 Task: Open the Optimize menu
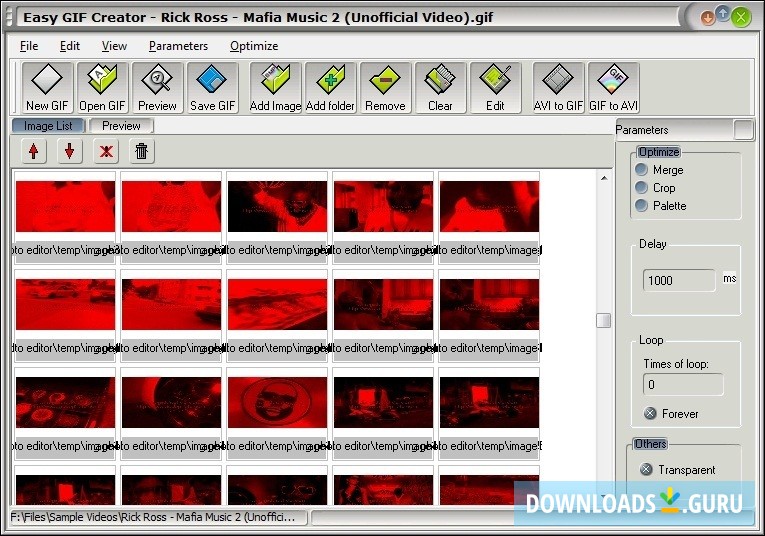(x=254, y=46)
